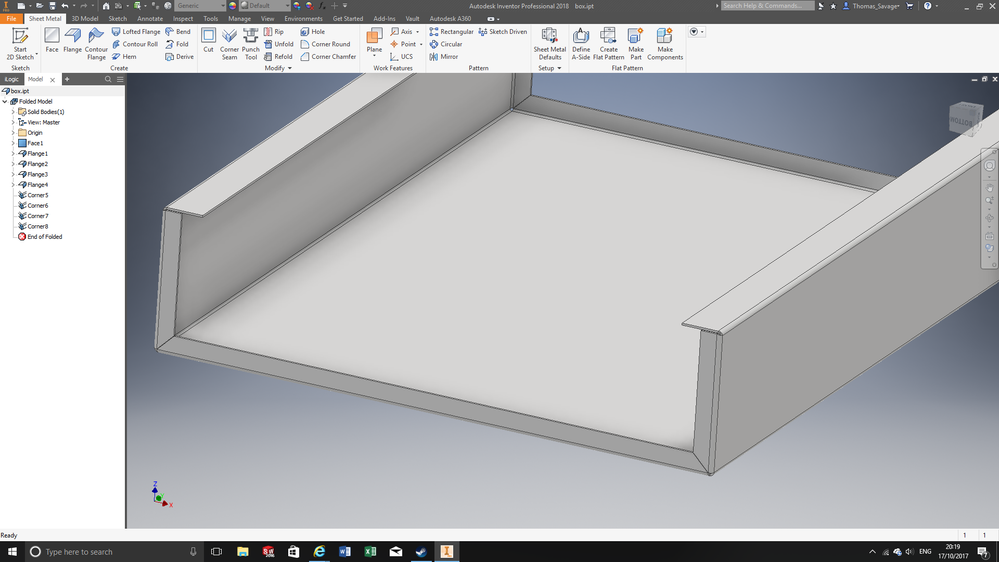
Task: Switch to the 3D Model tab
Action: pos(85,18)
